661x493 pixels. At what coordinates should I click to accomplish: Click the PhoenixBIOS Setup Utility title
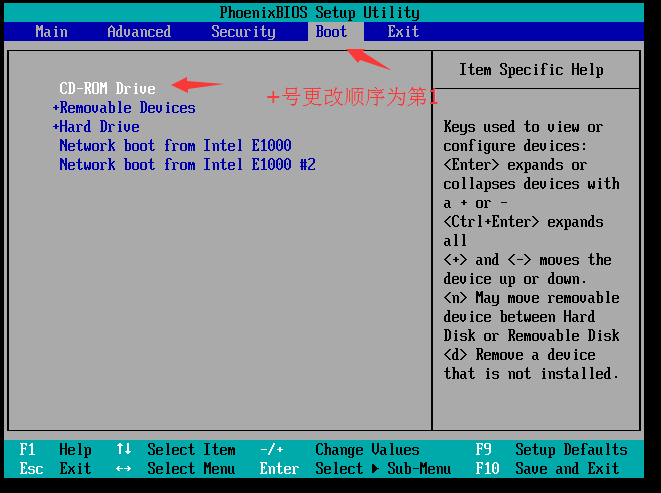coord(320,13)
